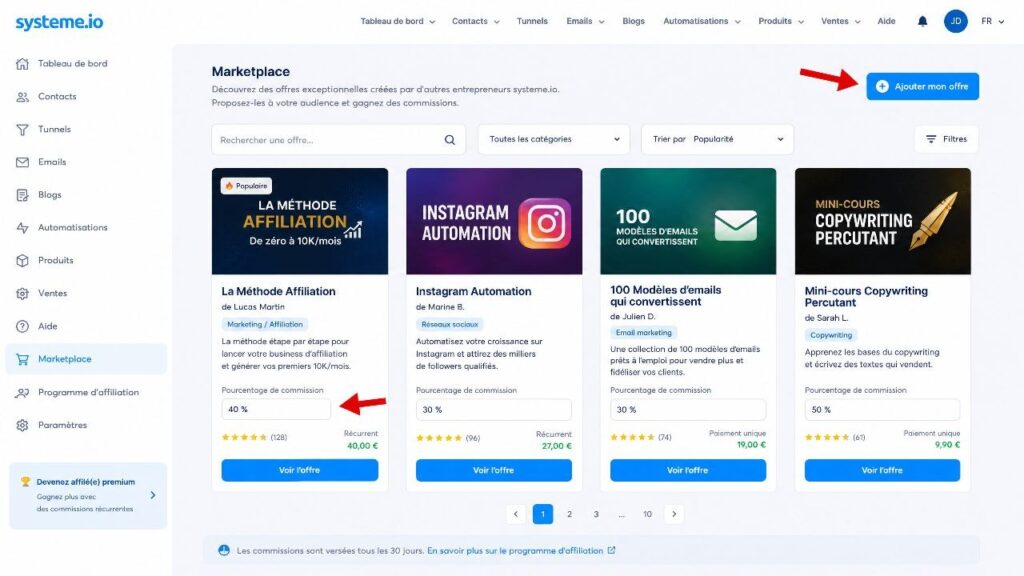Click the Tableau de bord home icon in sidebar
Viewport: 1024px width, 576px height.
22,63
